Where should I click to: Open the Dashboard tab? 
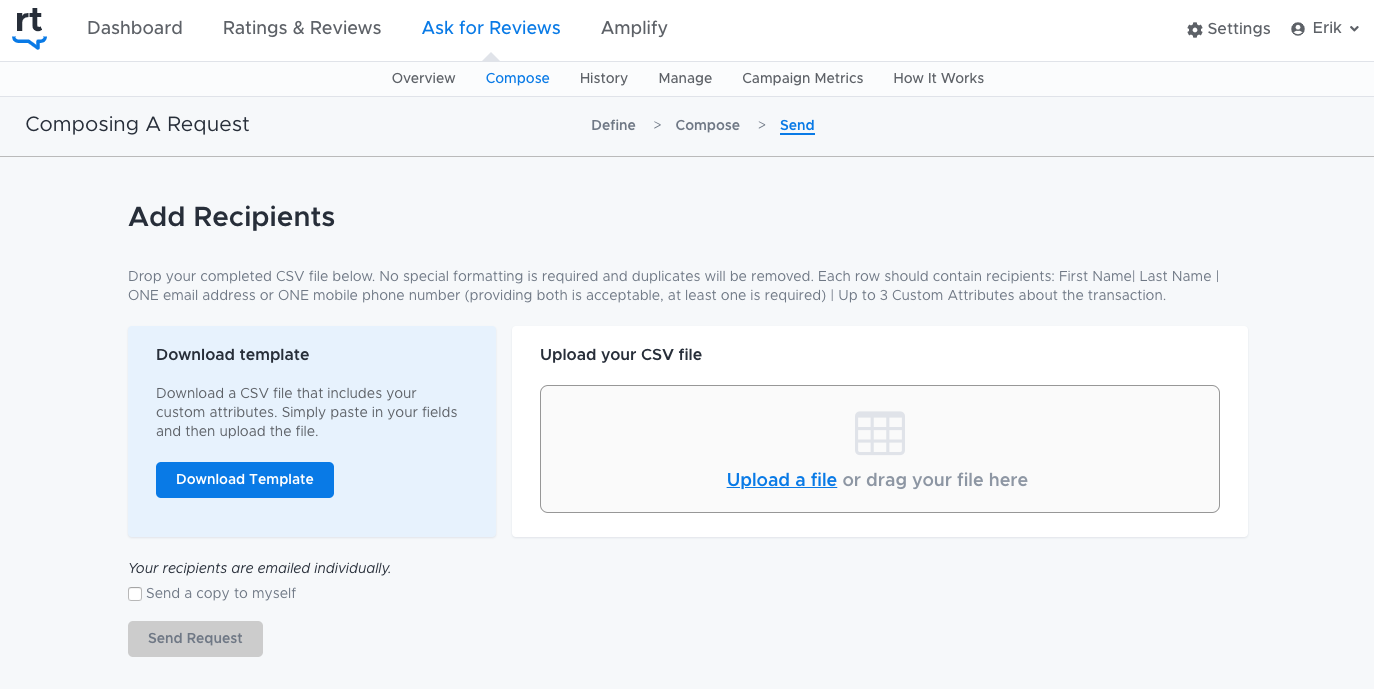135,28
